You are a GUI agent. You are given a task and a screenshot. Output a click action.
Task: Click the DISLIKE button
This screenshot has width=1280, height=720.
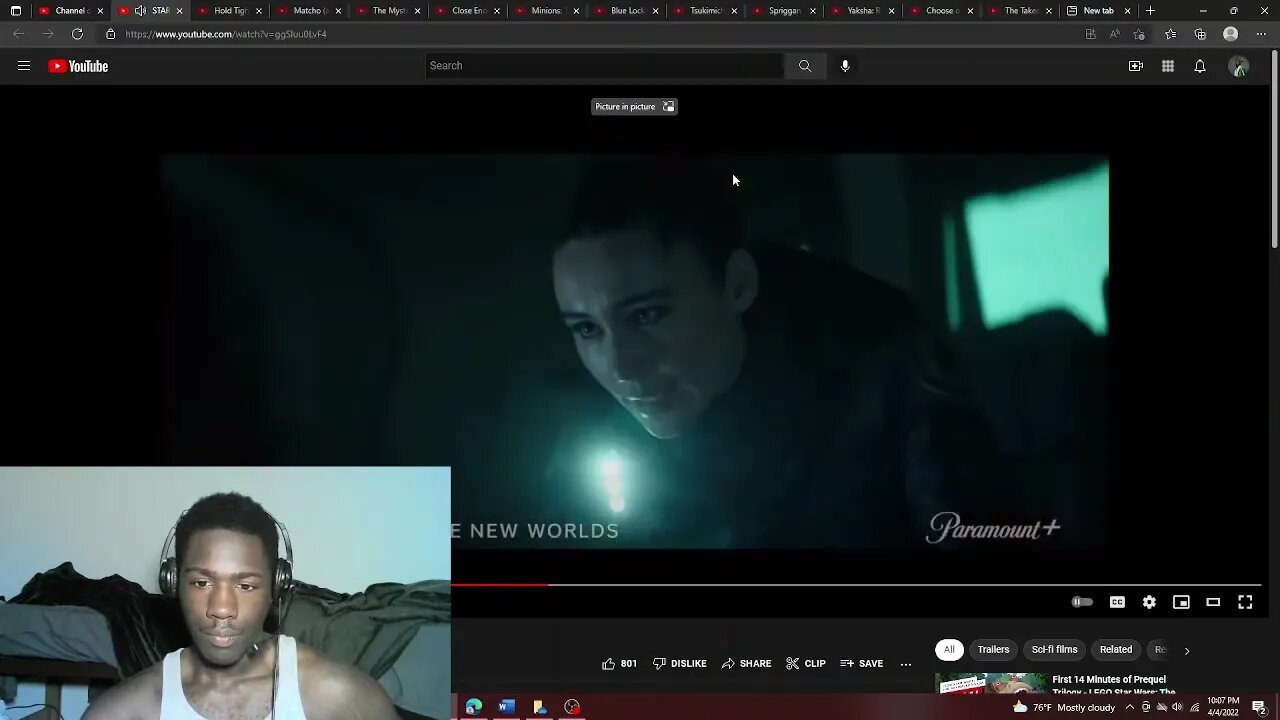(680, 663)
